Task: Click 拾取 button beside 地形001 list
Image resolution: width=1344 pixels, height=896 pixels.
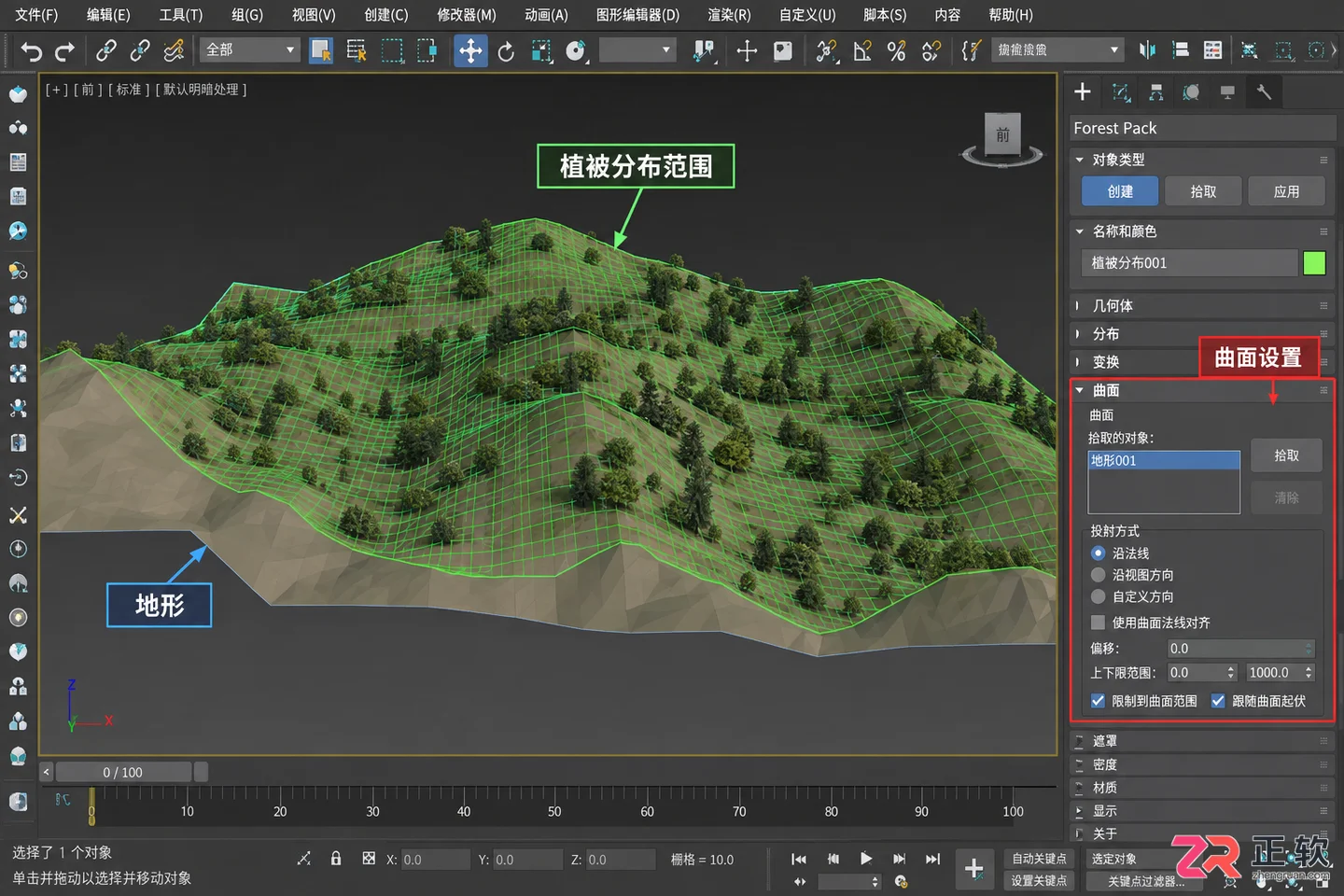Action: coord(1286,455)
